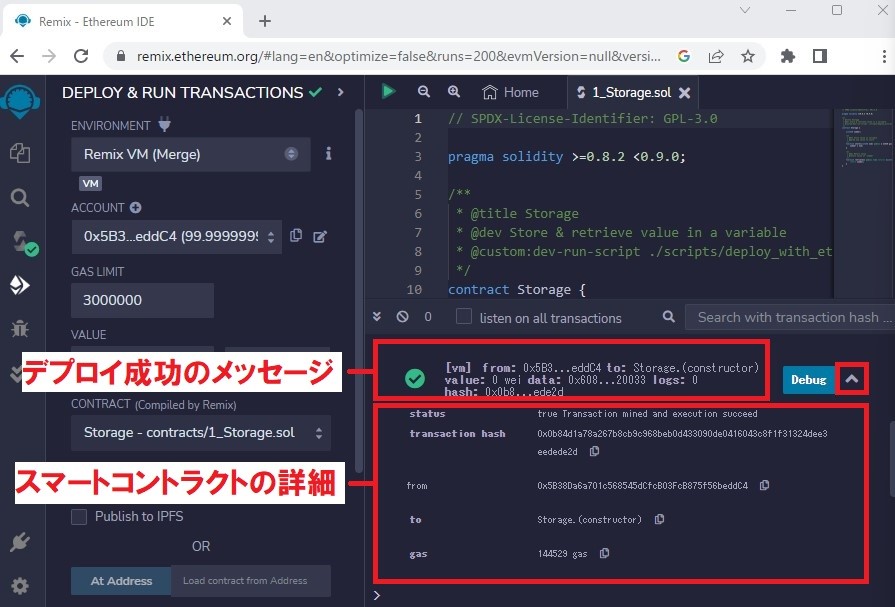Click the At Address button

(121, 581)
